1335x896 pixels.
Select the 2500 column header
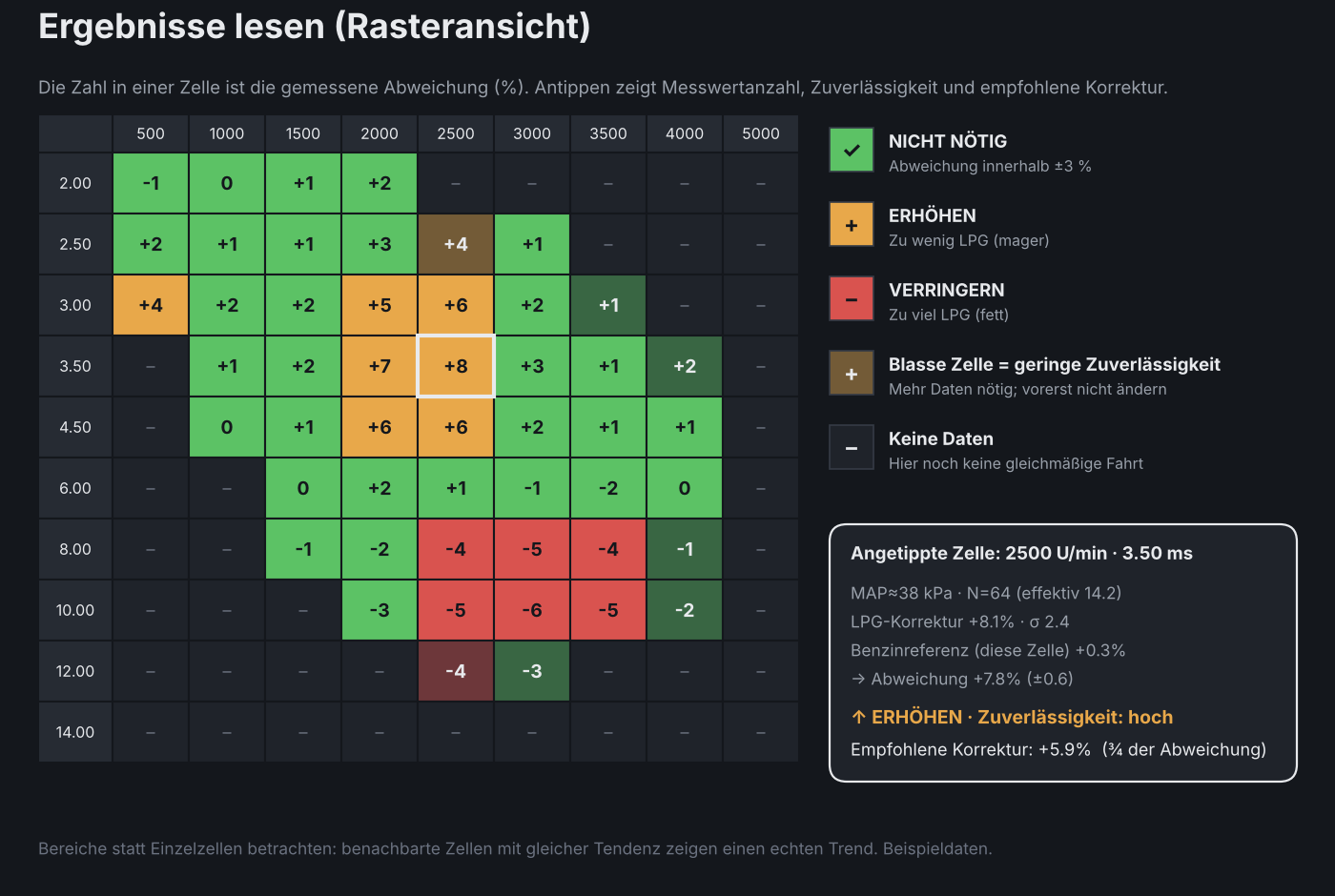pos(456,133)
